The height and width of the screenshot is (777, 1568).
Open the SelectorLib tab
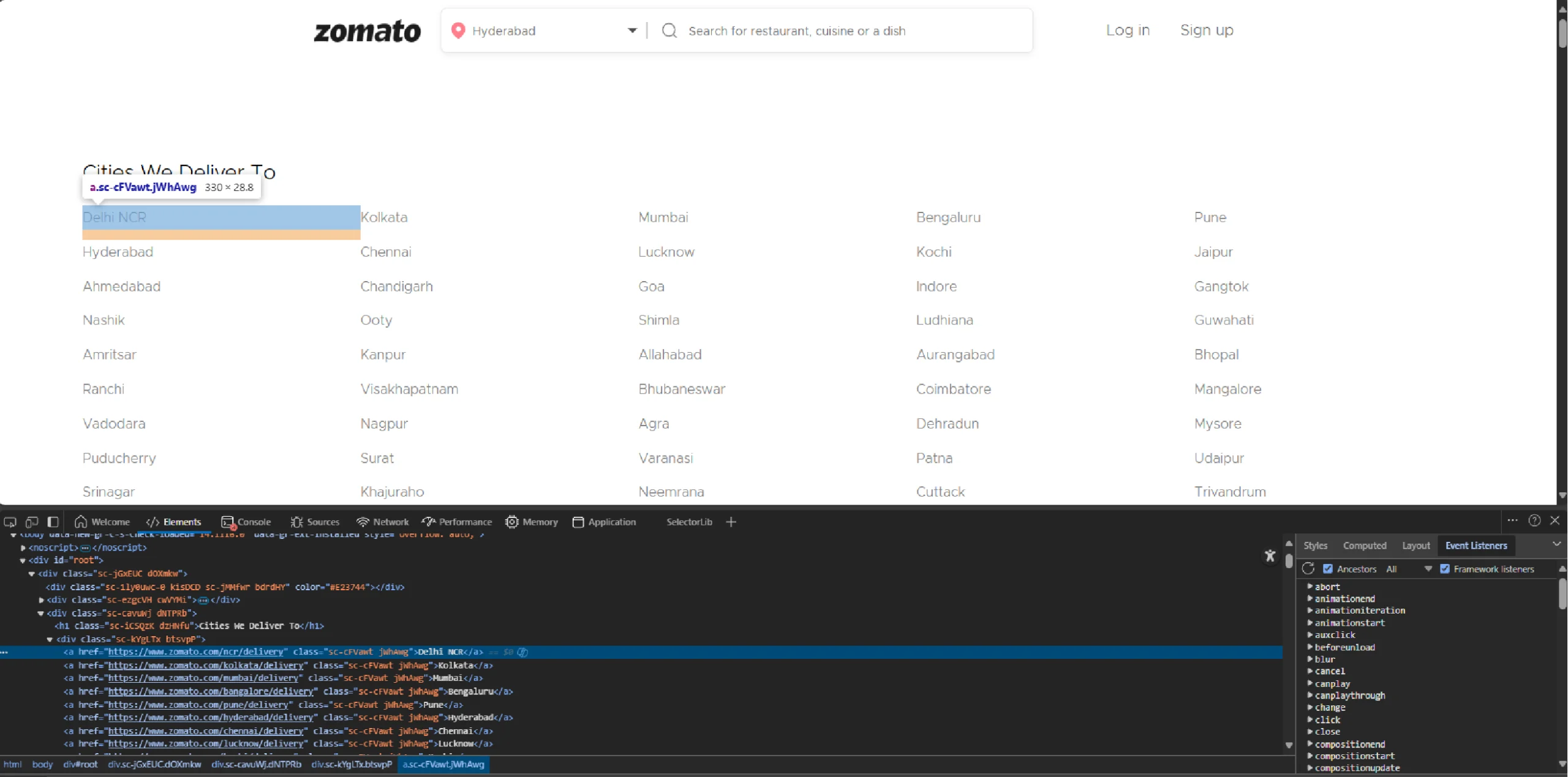point(689,522)
